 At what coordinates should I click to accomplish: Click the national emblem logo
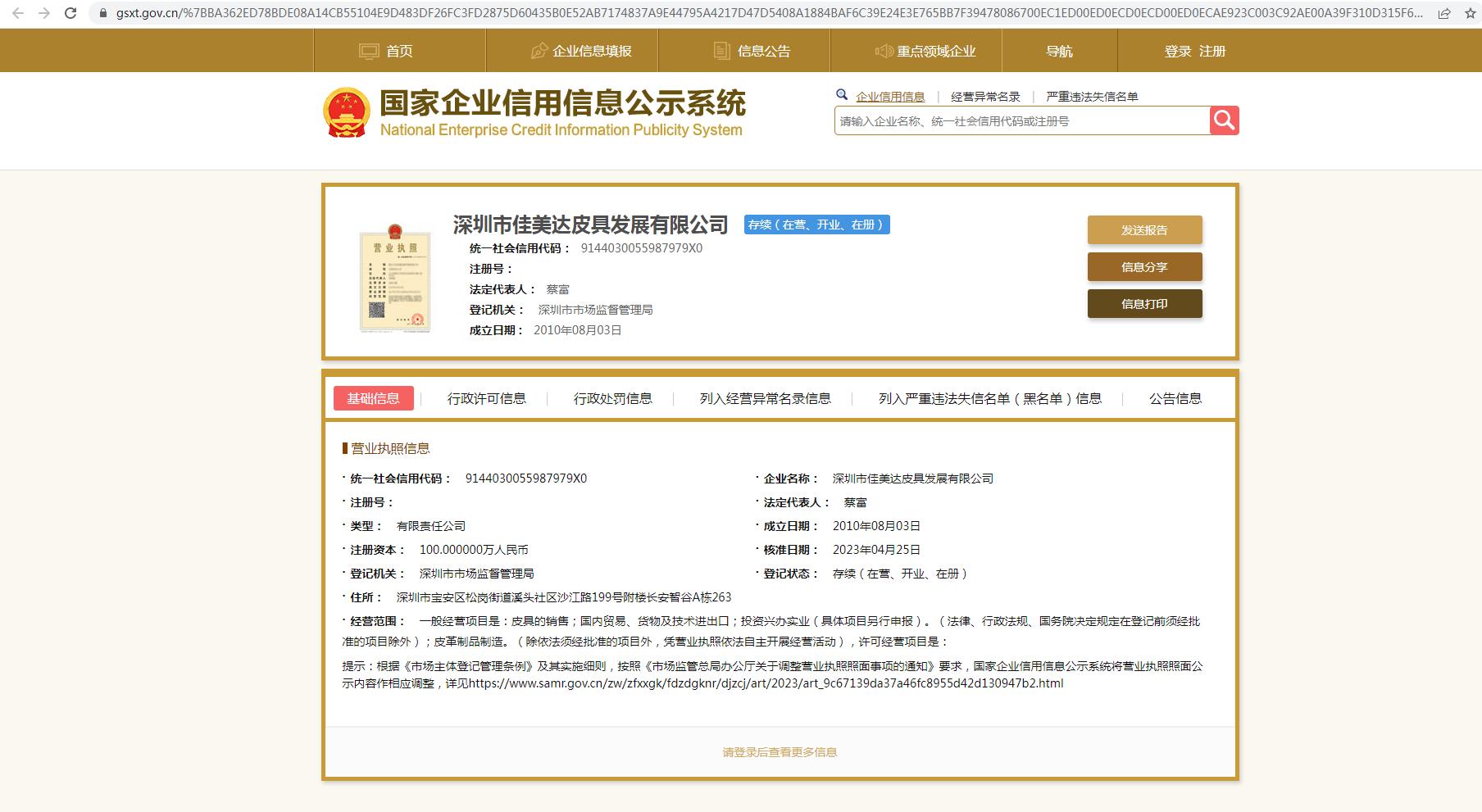tap(347, 113)
